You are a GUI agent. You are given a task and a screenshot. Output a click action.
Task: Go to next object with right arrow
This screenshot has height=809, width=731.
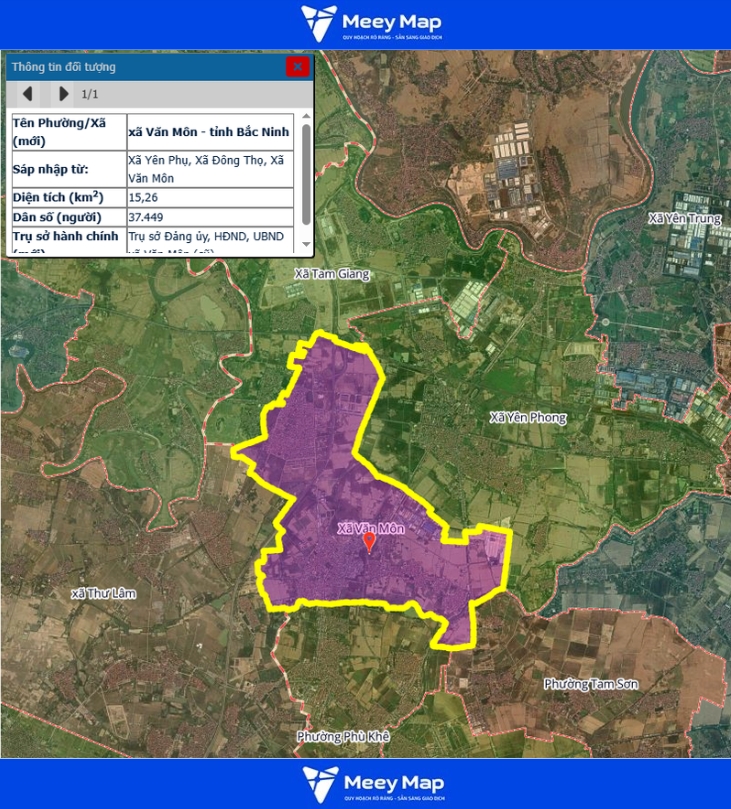tap(63, 94)
